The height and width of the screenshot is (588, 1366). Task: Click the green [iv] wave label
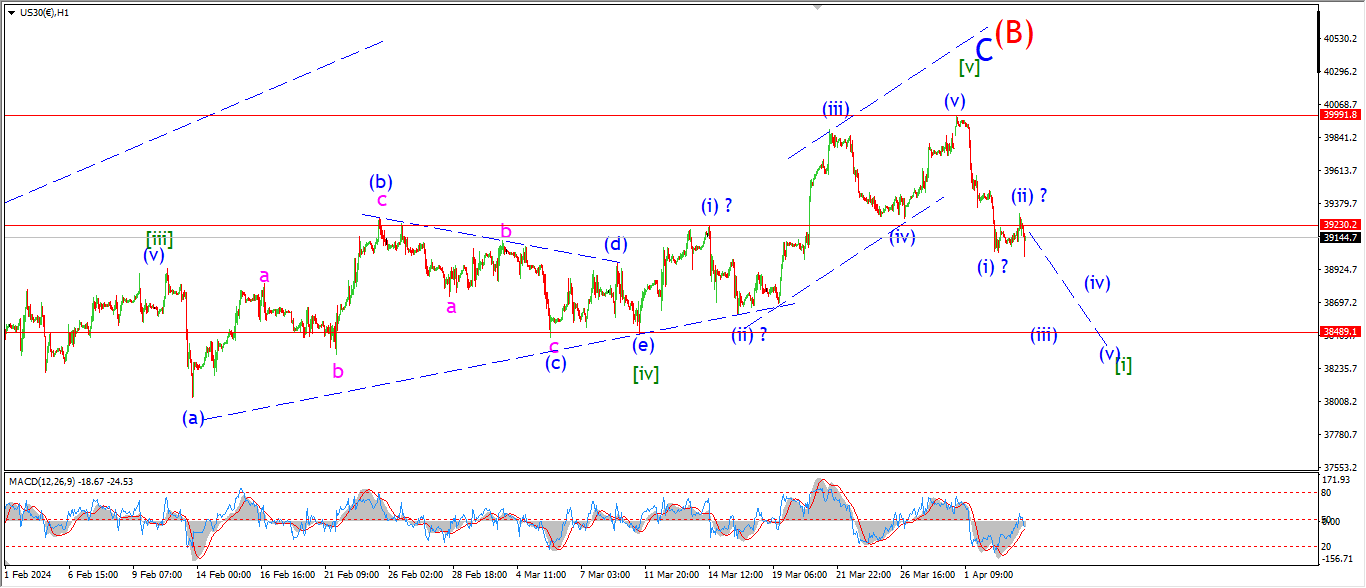click(x=645, y=374)
